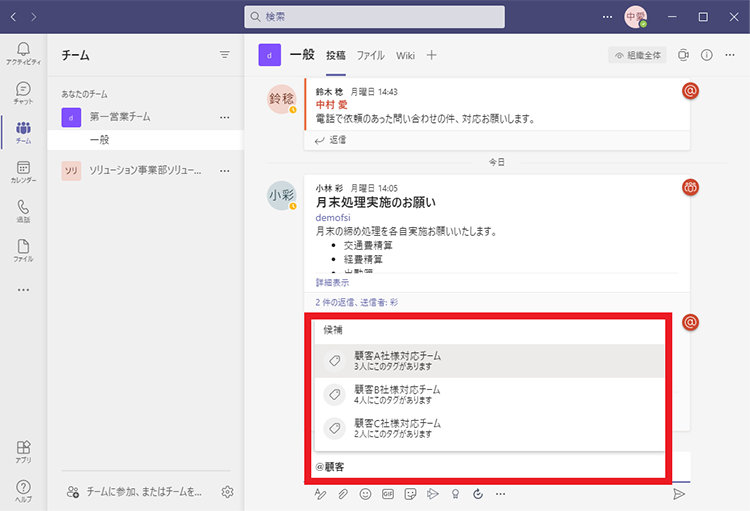Screen dimensions: 750x511
Task: Select the 第一営業チーム team
Action: tap(120, 117)
